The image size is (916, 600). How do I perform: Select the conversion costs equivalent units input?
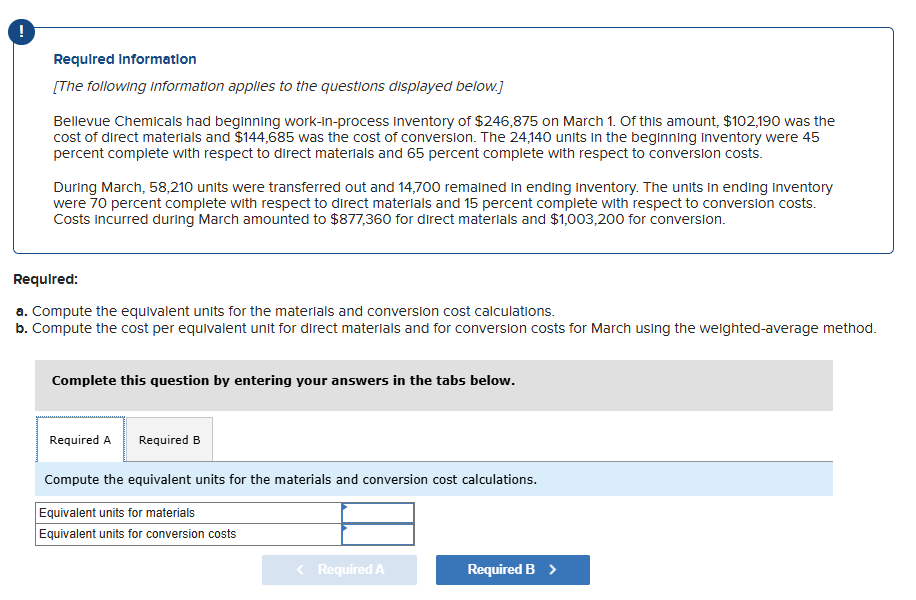click(378, 534)
